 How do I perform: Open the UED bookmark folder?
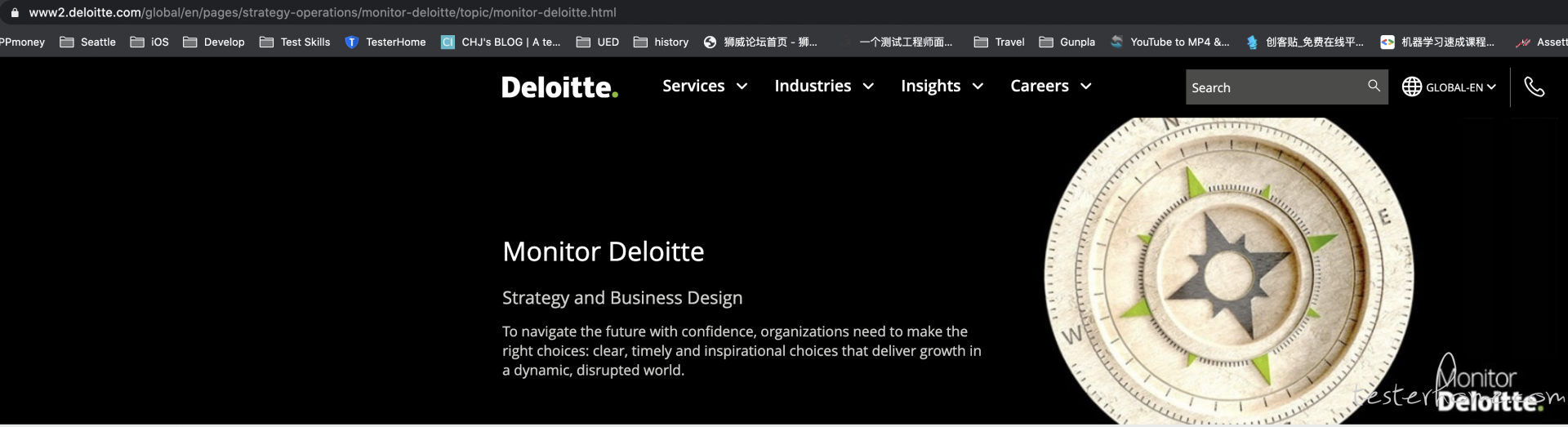[598, 42]
